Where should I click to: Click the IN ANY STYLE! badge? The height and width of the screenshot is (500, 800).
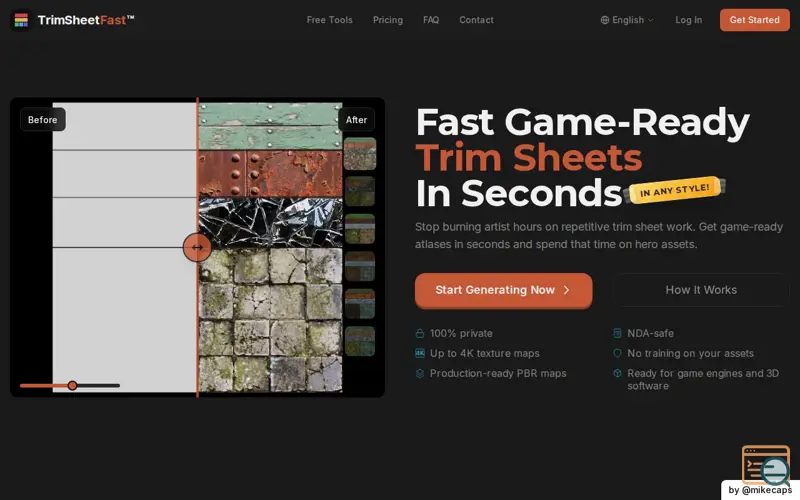(x=674, y=191)
